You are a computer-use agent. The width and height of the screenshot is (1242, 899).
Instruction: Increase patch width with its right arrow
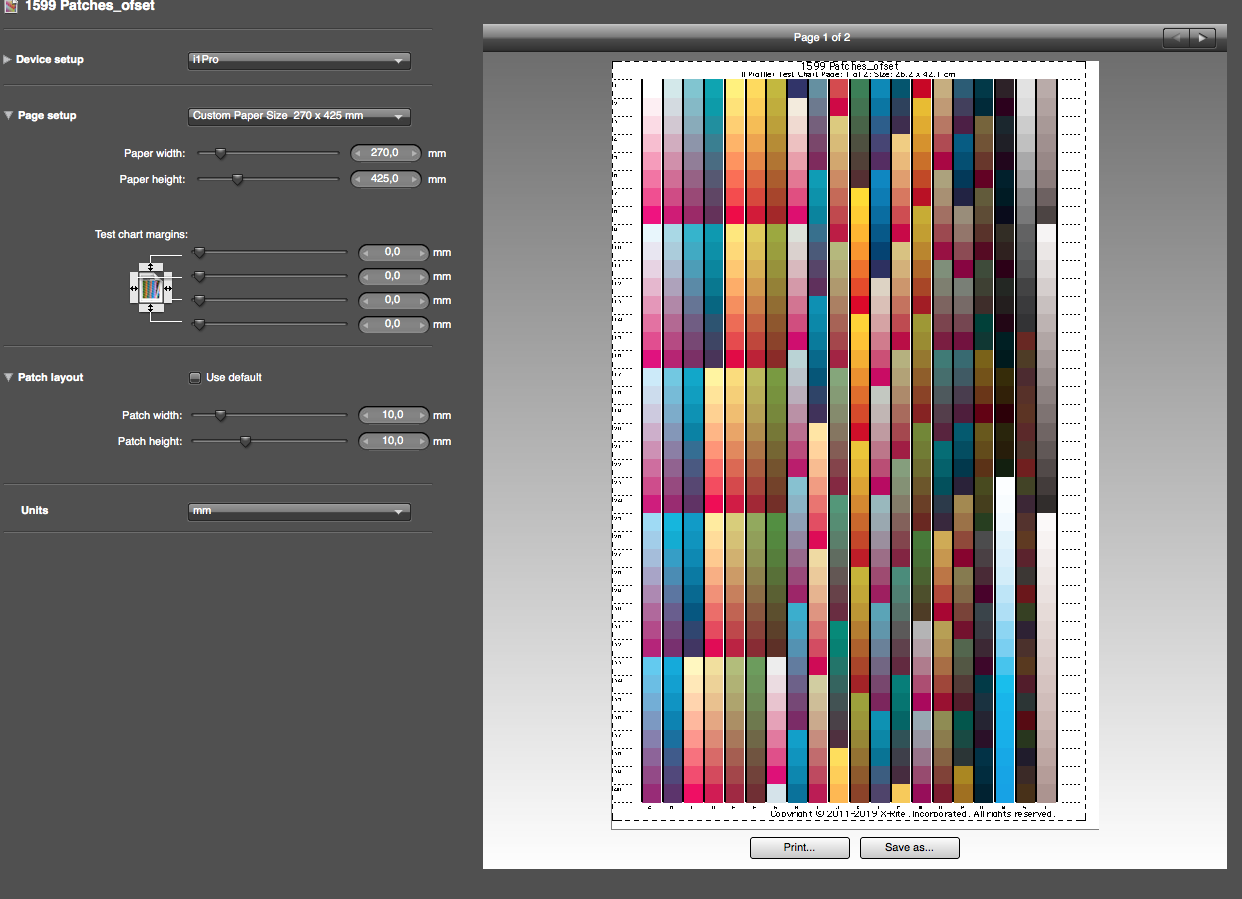click(x=422, y=415)
